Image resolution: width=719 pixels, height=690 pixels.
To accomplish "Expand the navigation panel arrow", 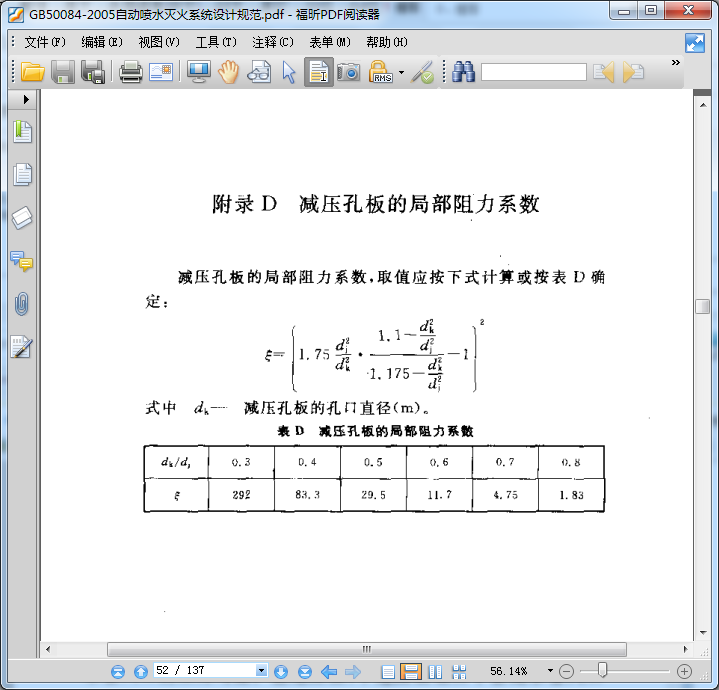I will [26, 99].
